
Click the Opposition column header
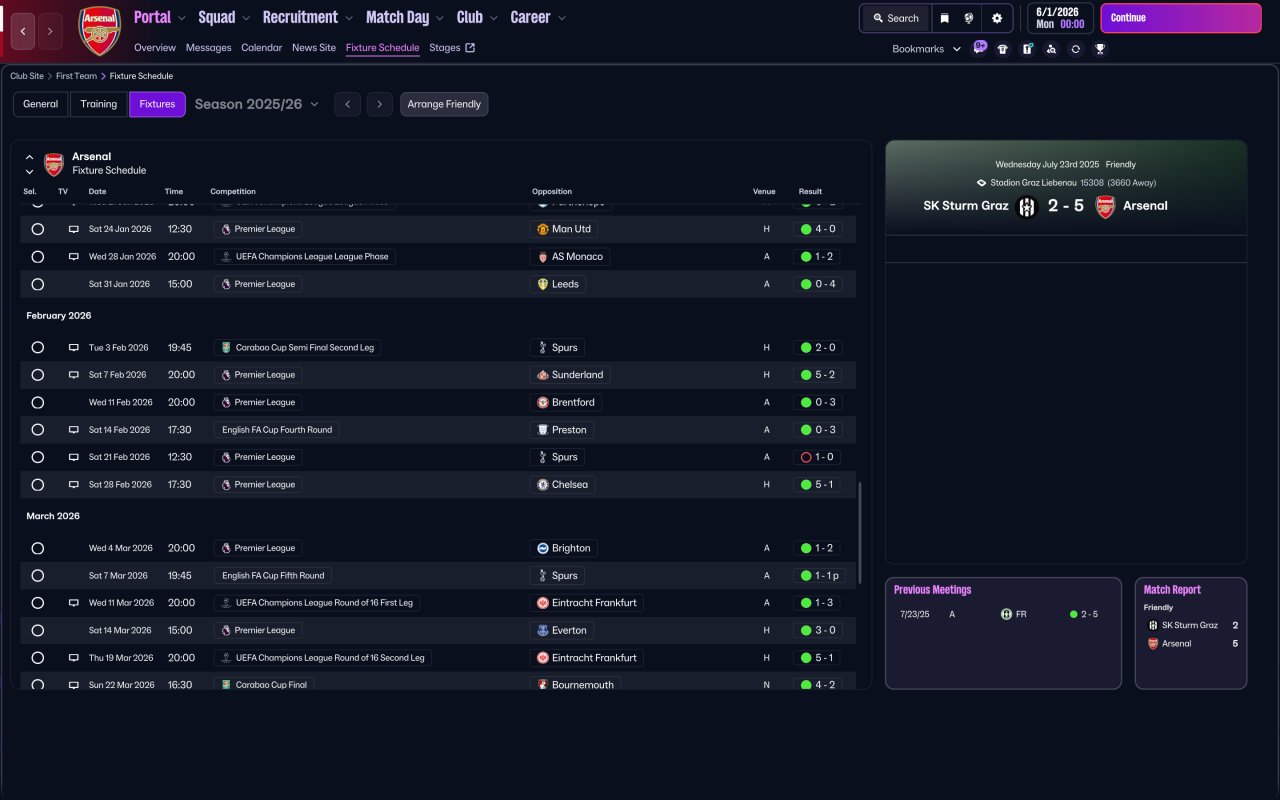552,191
